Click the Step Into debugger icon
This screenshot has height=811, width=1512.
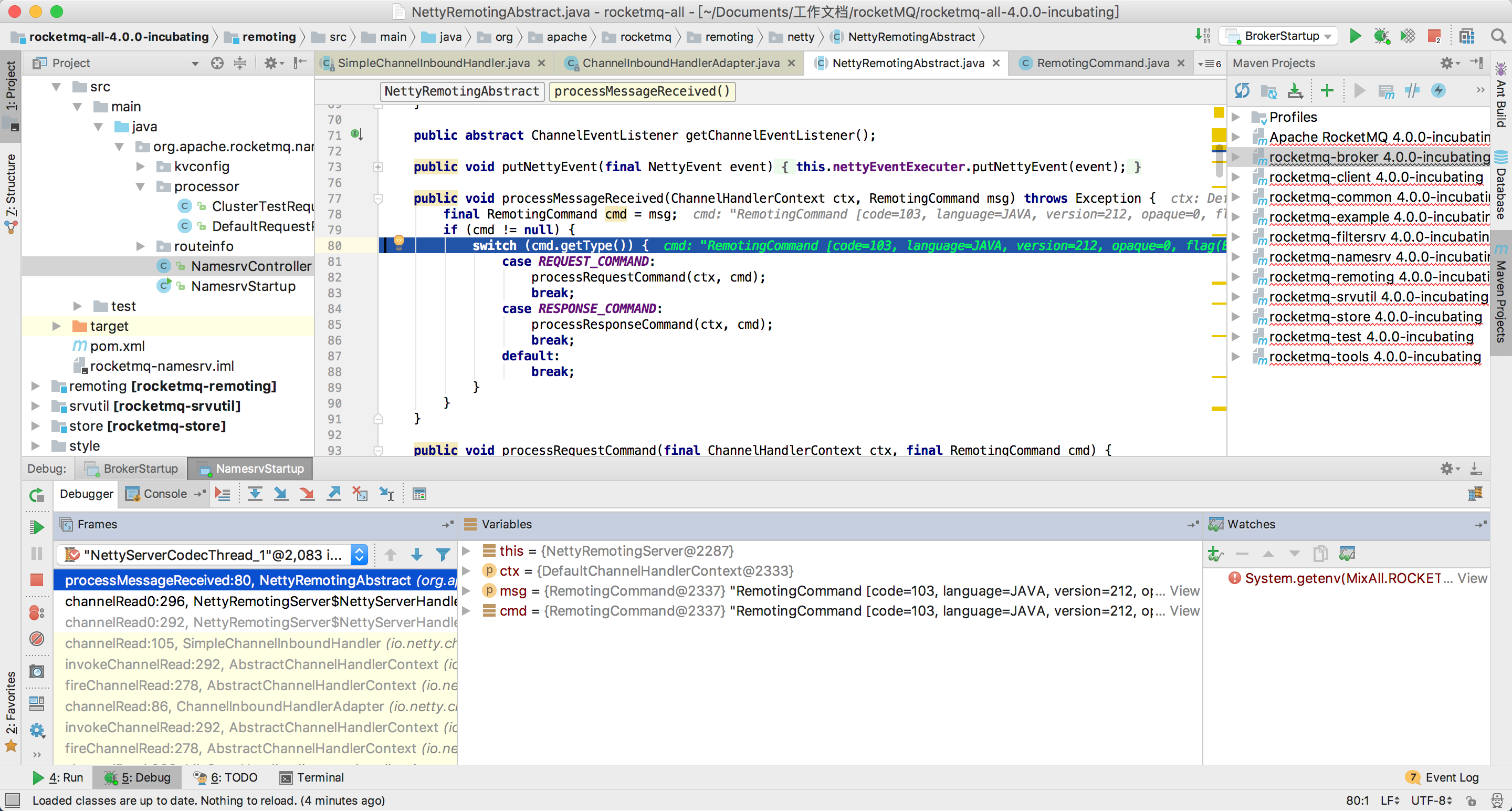[280, 494]
